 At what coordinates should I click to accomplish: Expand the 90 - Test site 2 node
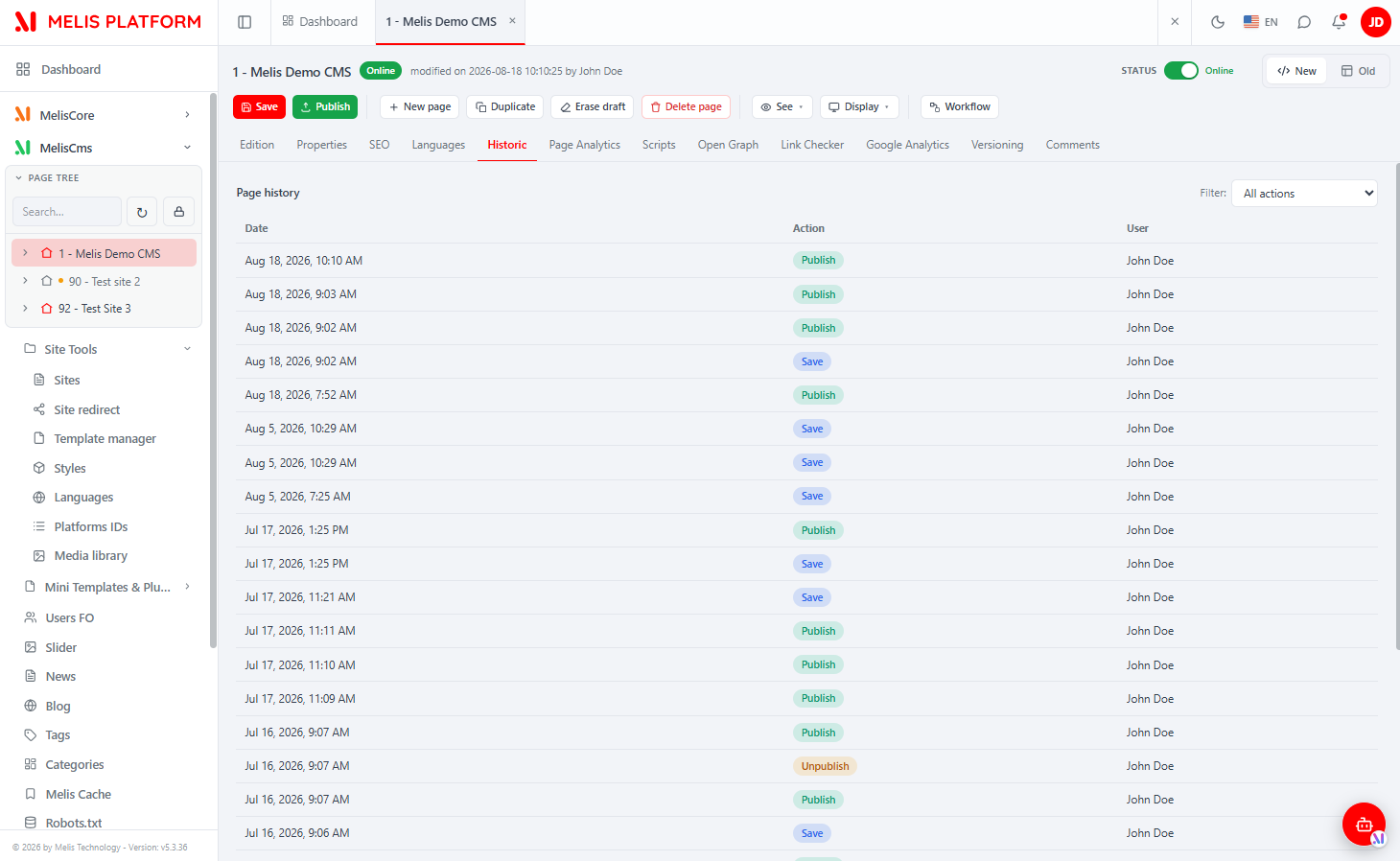[25, 281]
